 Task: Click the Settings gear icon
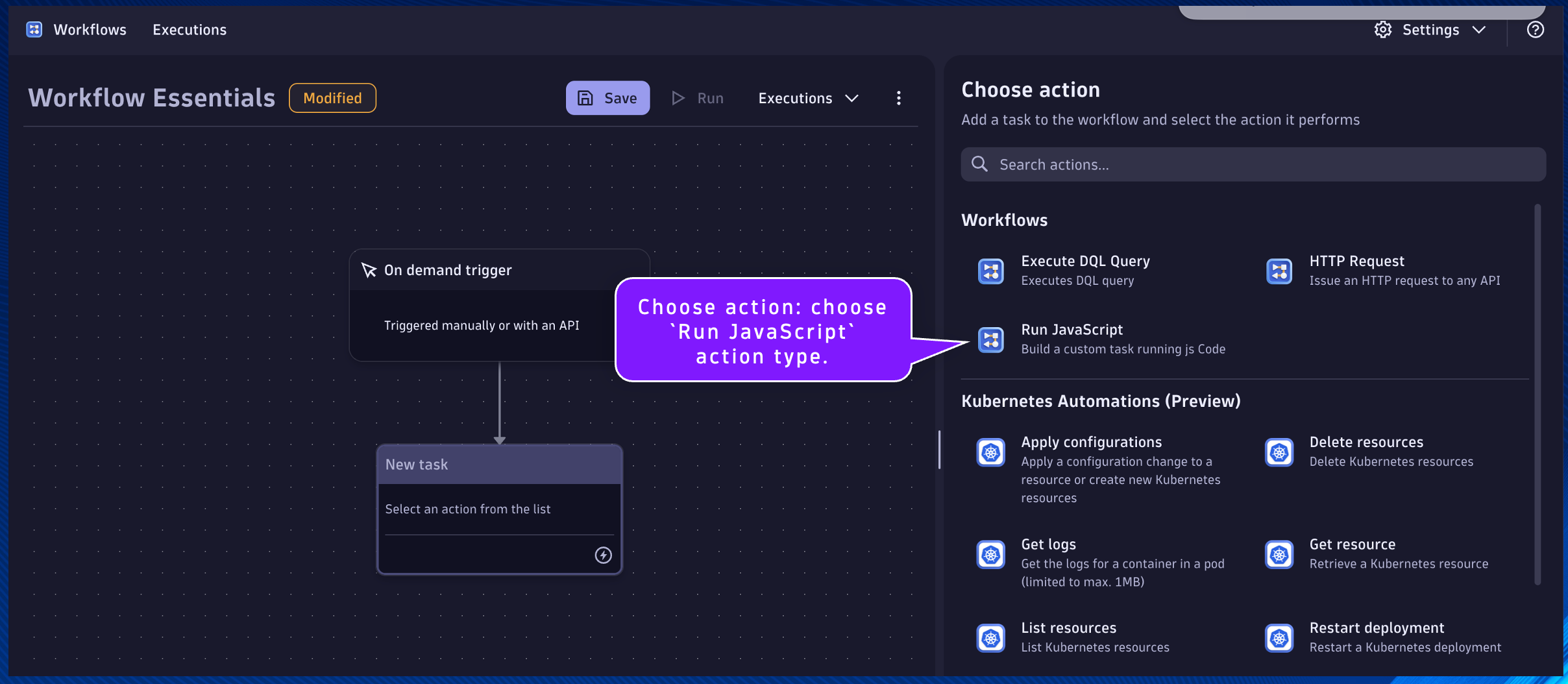pos(1383,30)
